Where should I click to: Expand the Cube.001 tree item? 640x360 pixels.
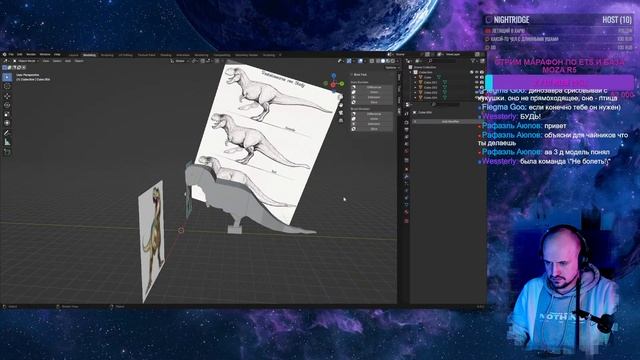(416, 82)
